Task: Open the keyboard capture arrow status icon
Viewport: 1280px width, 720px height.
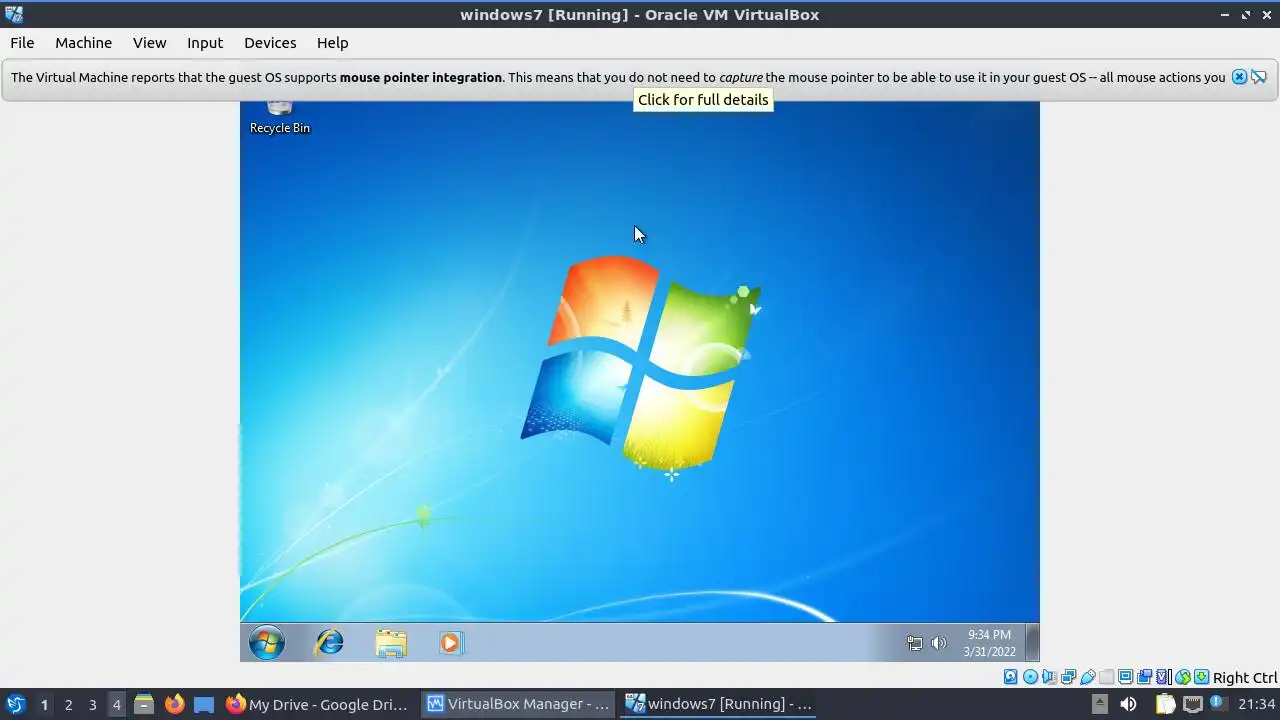Action: click(x=1201, y=677)
